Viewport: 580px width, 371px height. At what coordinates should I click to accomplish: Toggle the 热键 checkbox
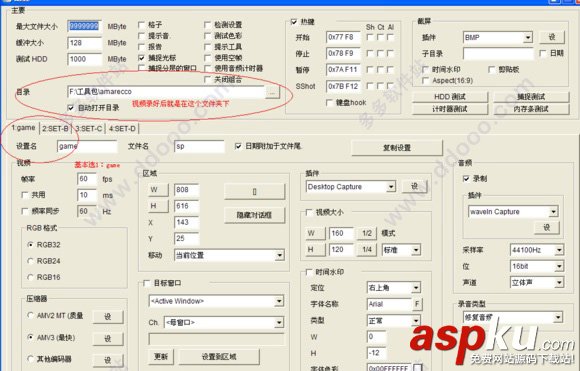(x=294, y=22)
